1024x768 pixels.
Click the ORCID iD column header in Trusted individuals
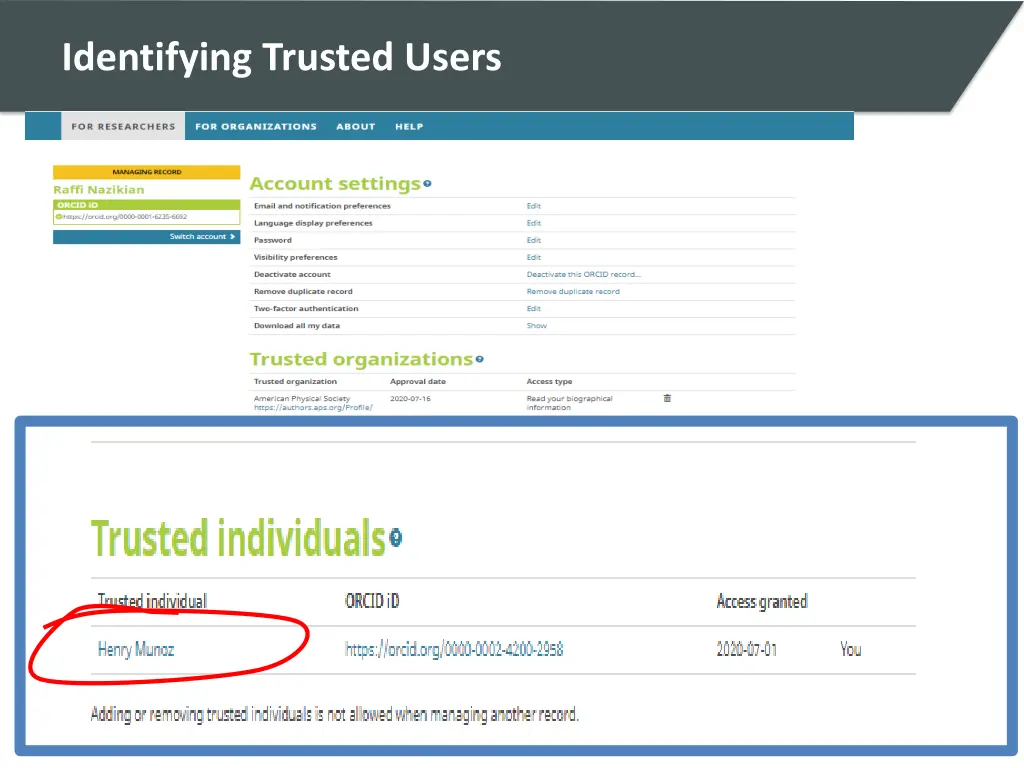click(372, 601)
